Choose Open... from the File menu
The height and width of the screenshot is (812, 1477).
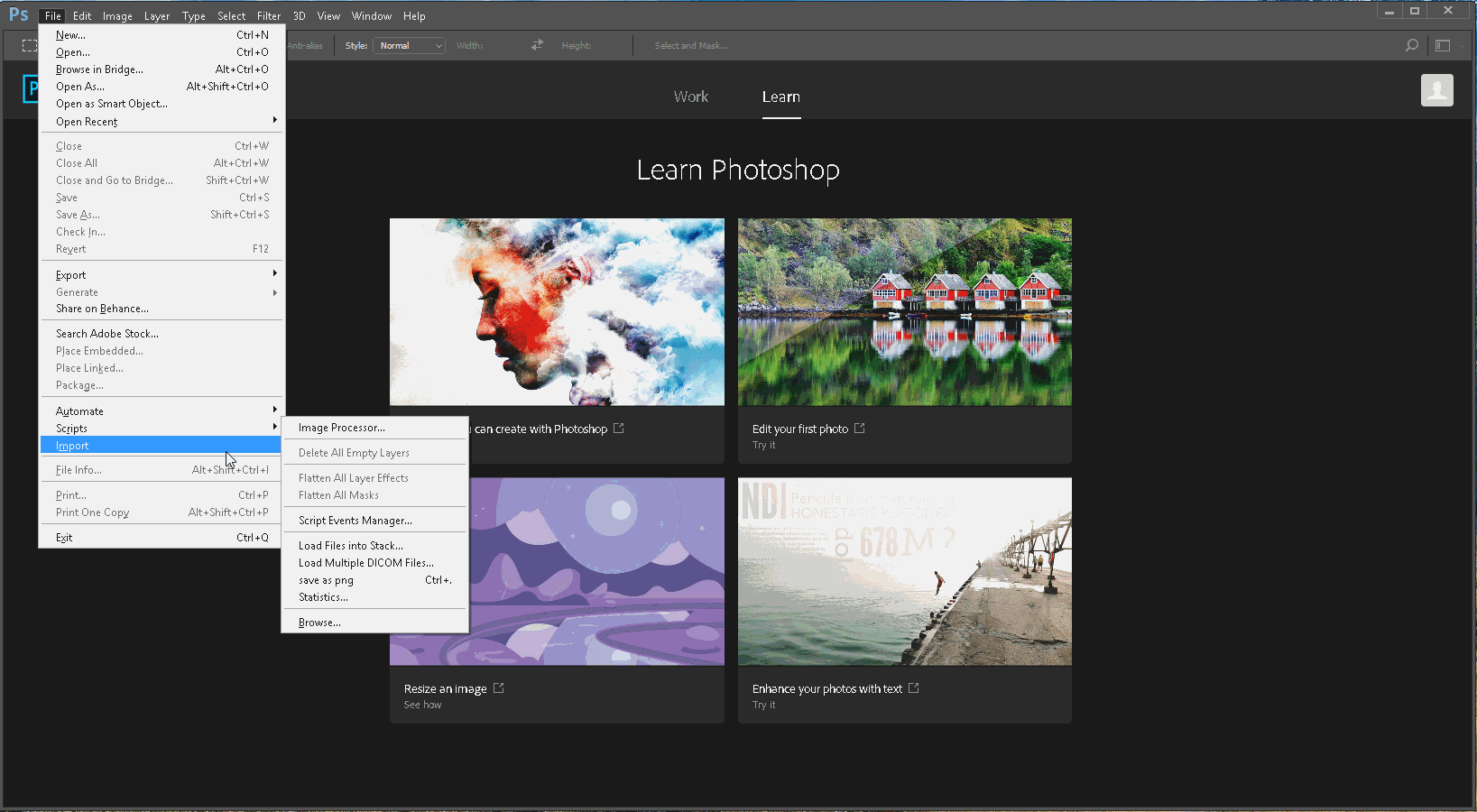point(162,51)
